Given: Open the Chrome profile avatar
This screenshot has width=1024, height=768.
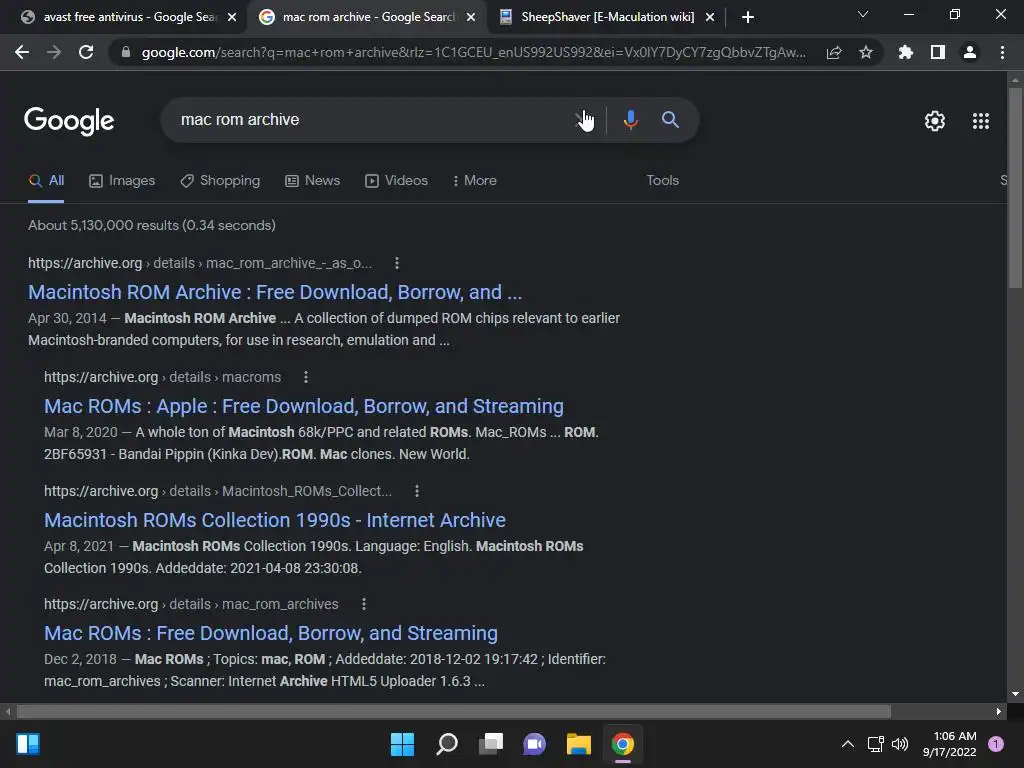Looking at the screenshot, I should [x=970, y=52].
